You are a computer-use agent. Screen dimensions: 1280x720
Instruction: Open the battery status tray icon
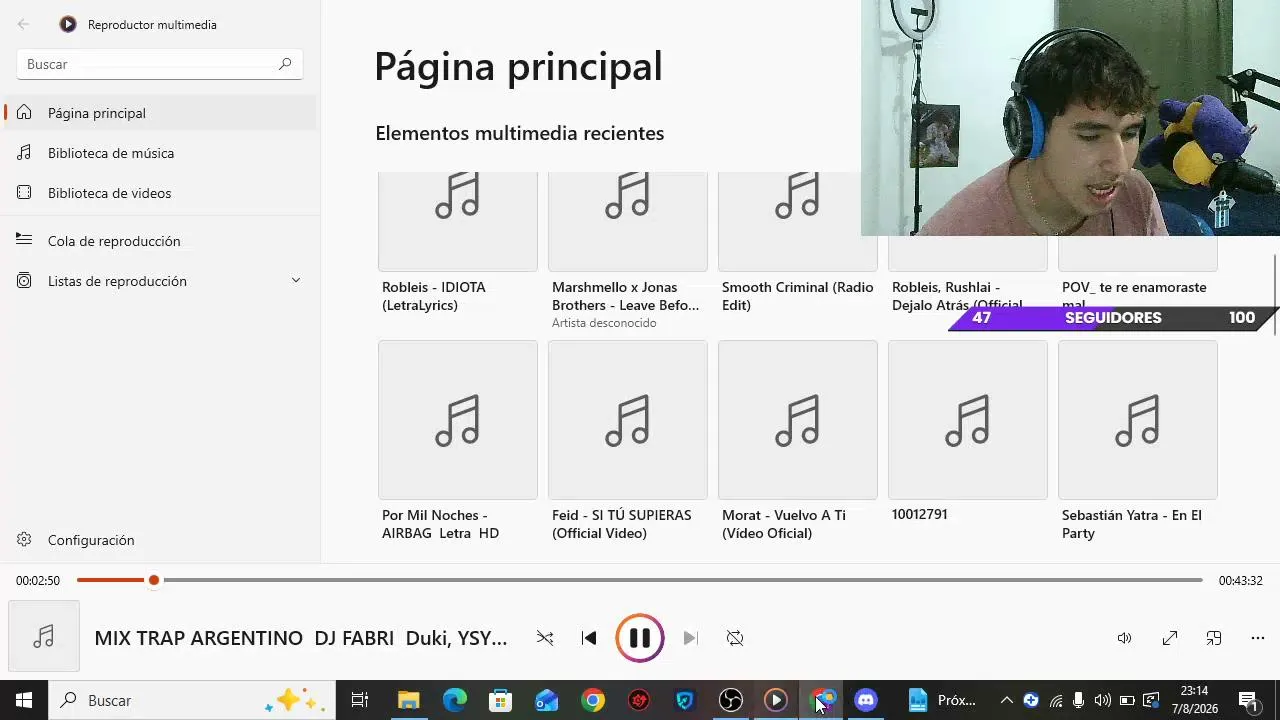(1127, 700)
